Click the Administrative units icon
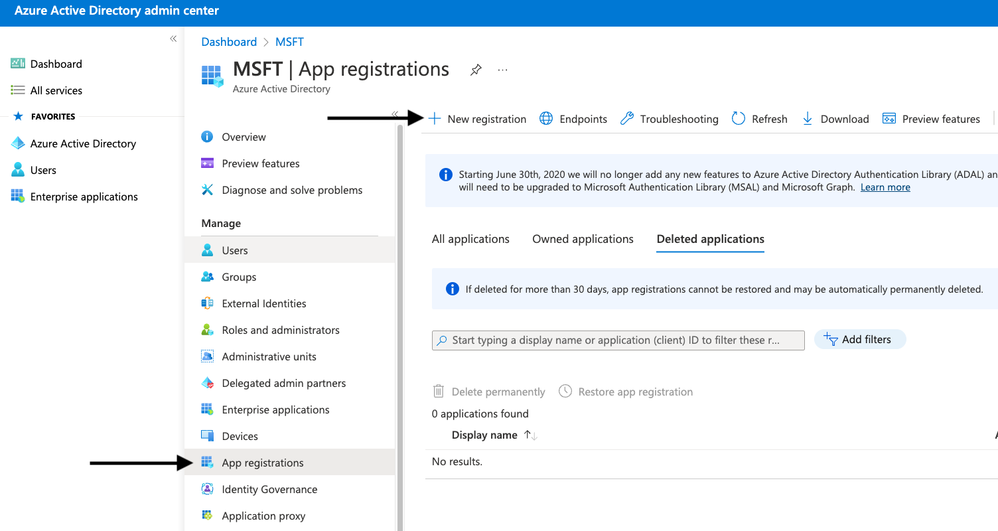998x531 pixels. (207, 357)
